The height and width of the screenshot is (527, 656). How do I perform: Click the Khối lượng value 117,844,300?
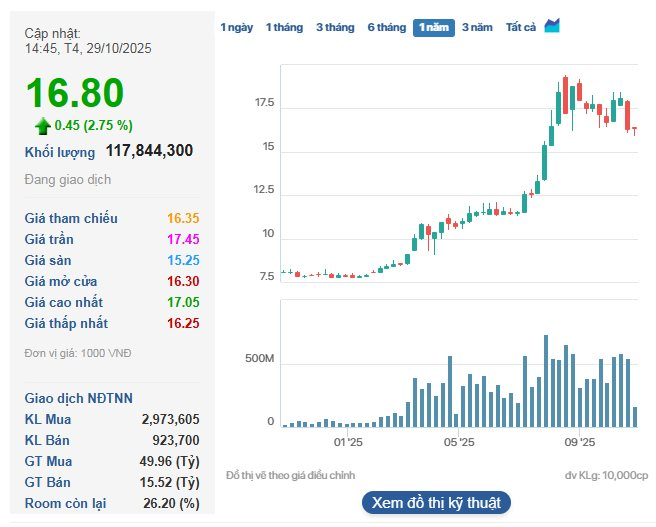point(149,151)
